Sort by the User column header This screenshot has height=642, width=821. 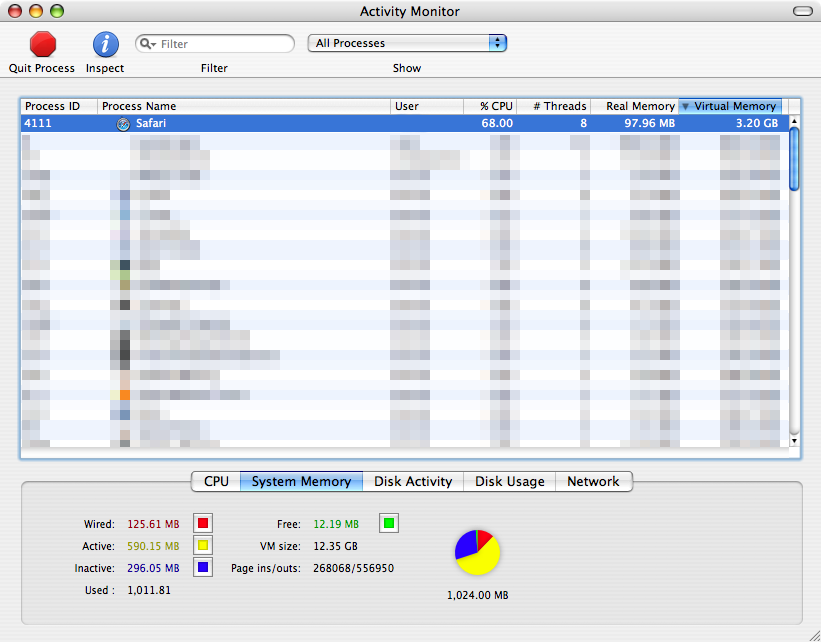[427, 106]
